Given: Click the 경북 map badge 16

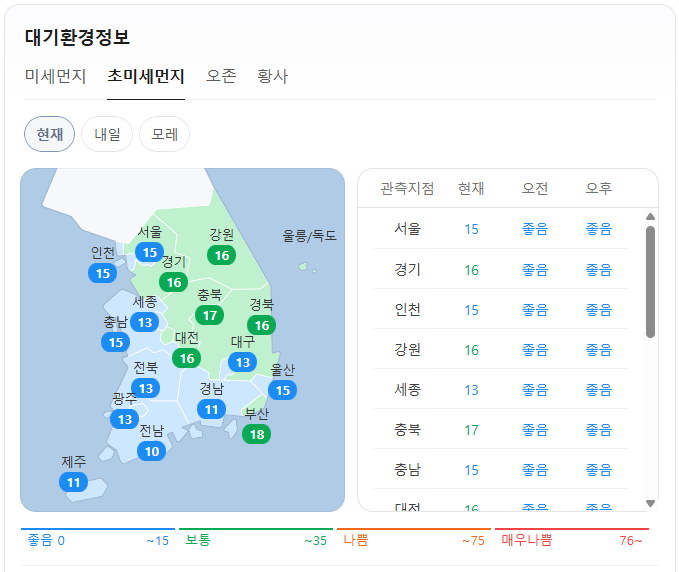Looking at the screenshot, I should [x=262, y=325].
